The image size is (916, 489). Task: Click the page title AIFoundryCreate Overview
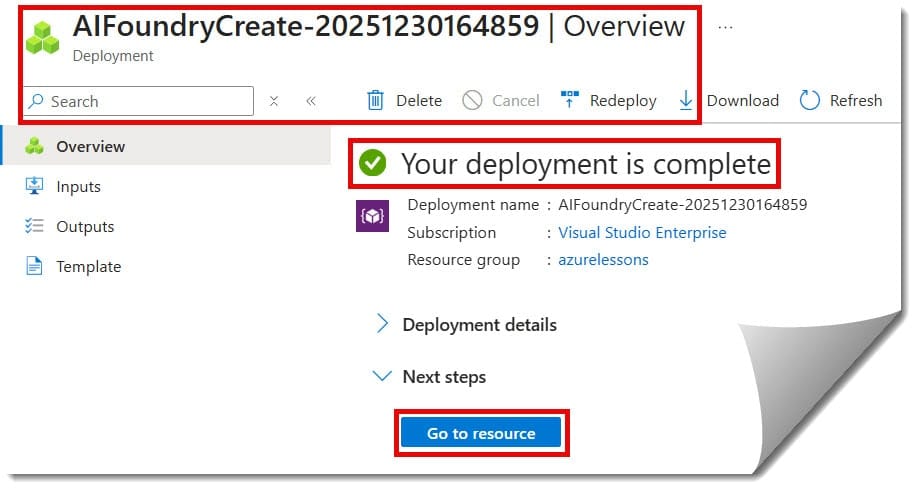(379, 27)
